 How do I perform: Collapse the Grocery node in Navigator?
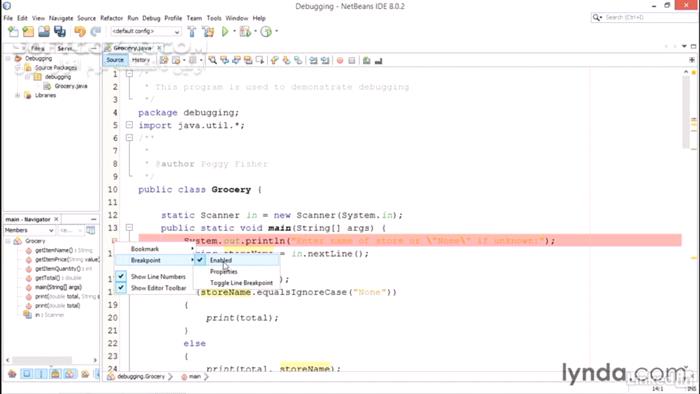click(x=8, y=241)
